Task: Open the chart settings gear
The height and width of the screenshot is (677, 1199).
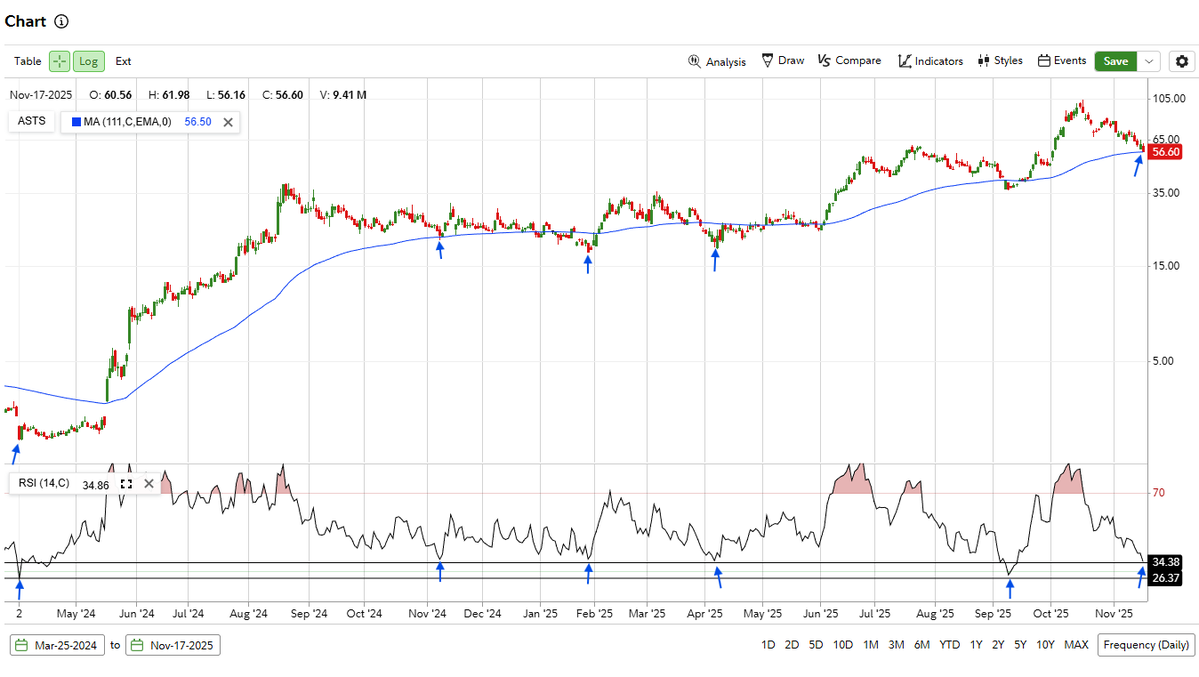Action: [1181, 61]
